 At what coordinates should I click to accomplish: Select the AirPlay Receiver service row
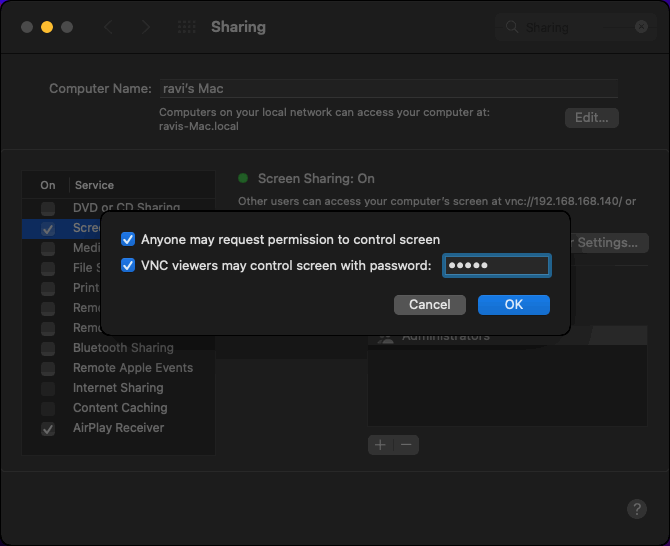click(118, 428)
